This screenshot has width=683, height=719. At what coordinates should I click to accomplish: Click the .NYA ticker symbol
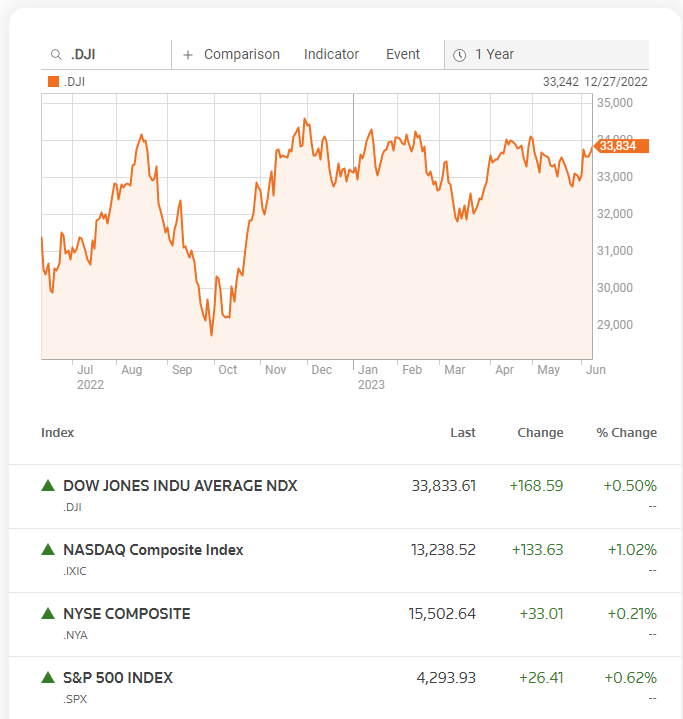click(75, 635)
